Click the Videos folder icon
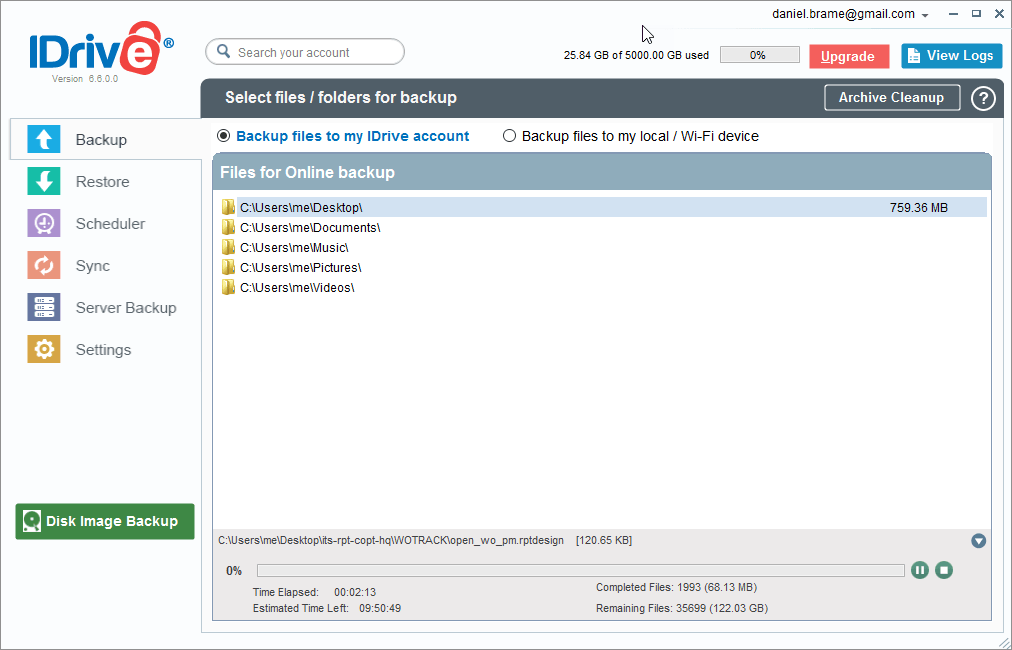The image size is (1012, 650). tap(228, 287)
